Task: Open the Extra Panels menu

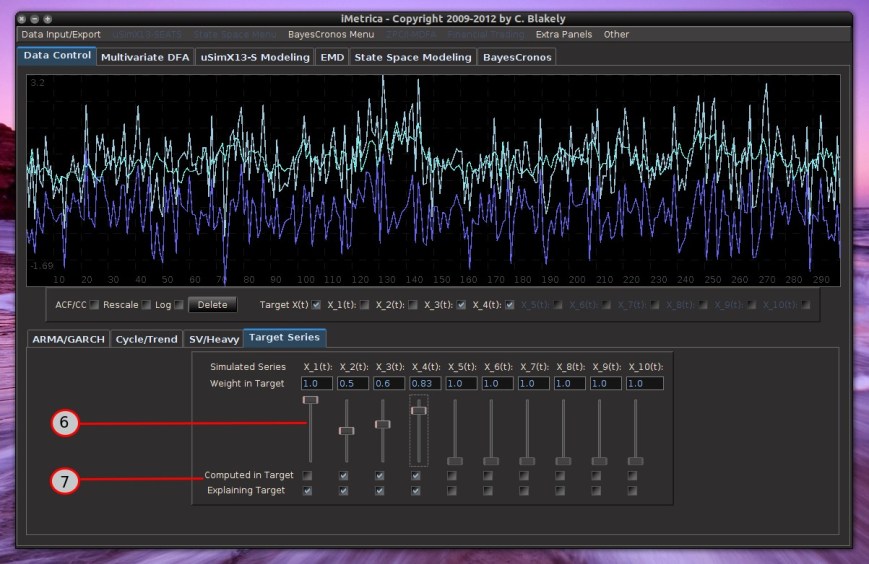Action: (x=564, y=34)
